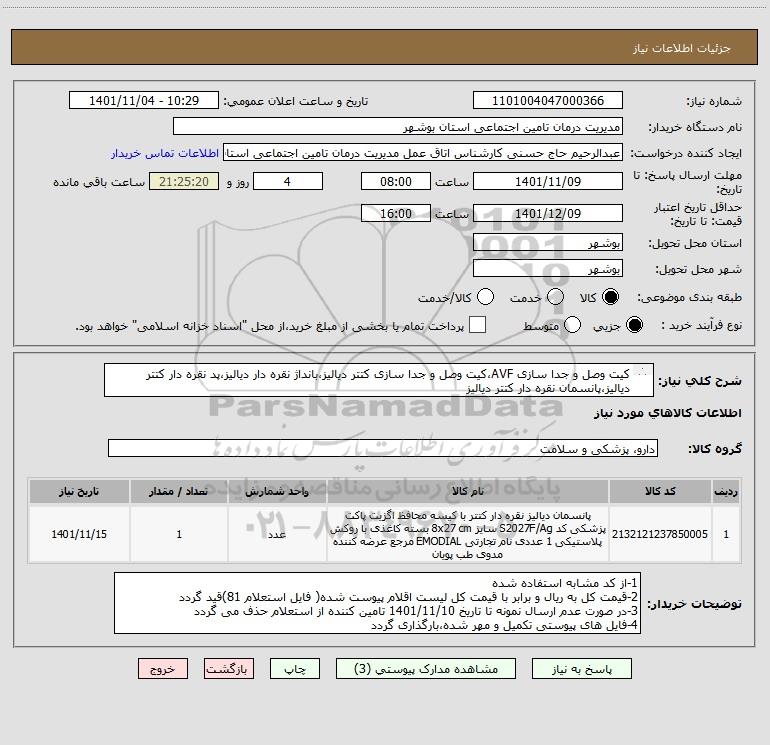Click column header 'تعداد / مقدار'
Viewport: 770px width, 745px height.
pyautogui.click(x=179, y=491)
